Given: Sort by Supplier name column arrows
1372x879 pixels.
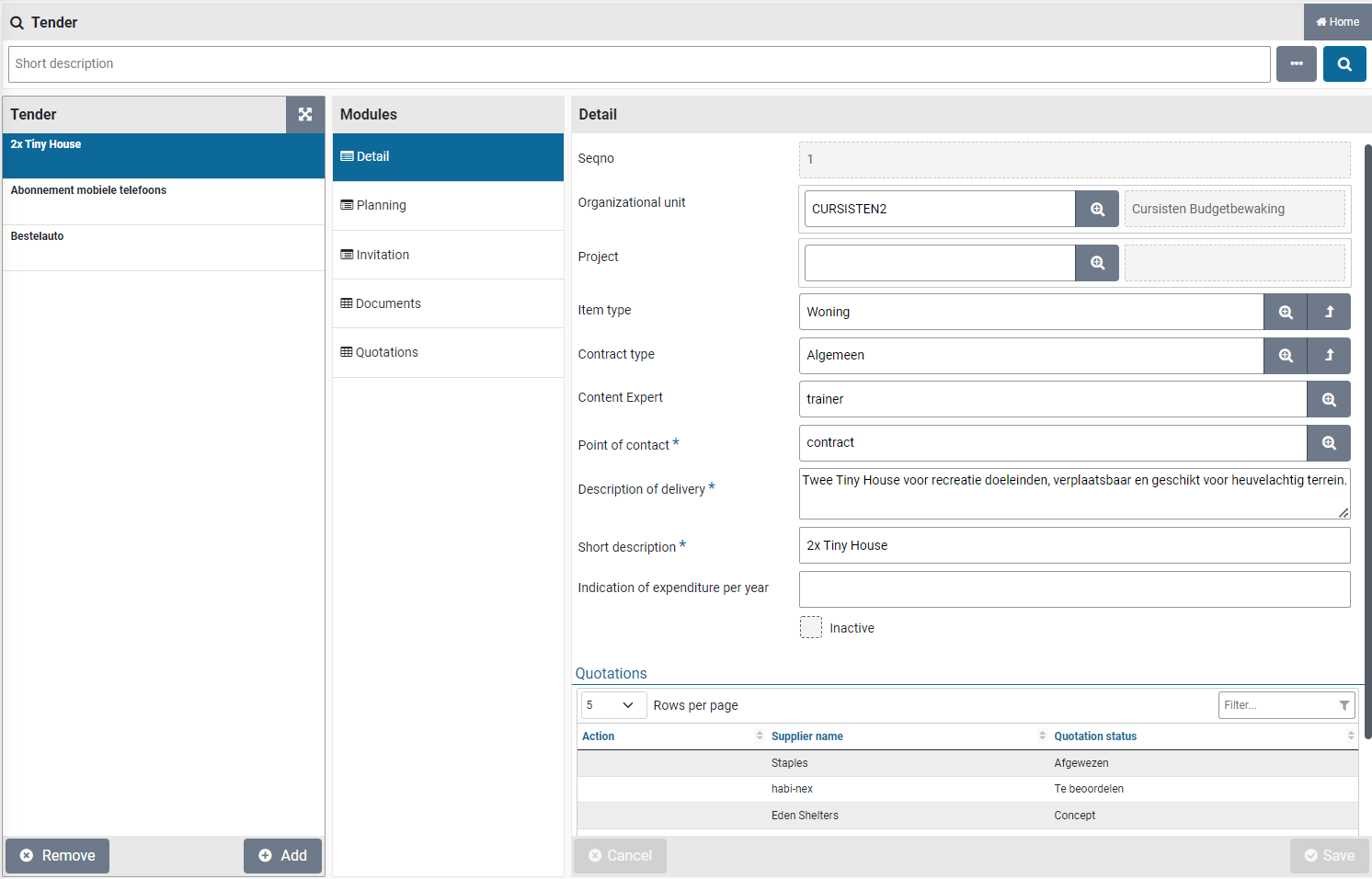Looking at the screenshot, I should click(x=1042, y=736).
